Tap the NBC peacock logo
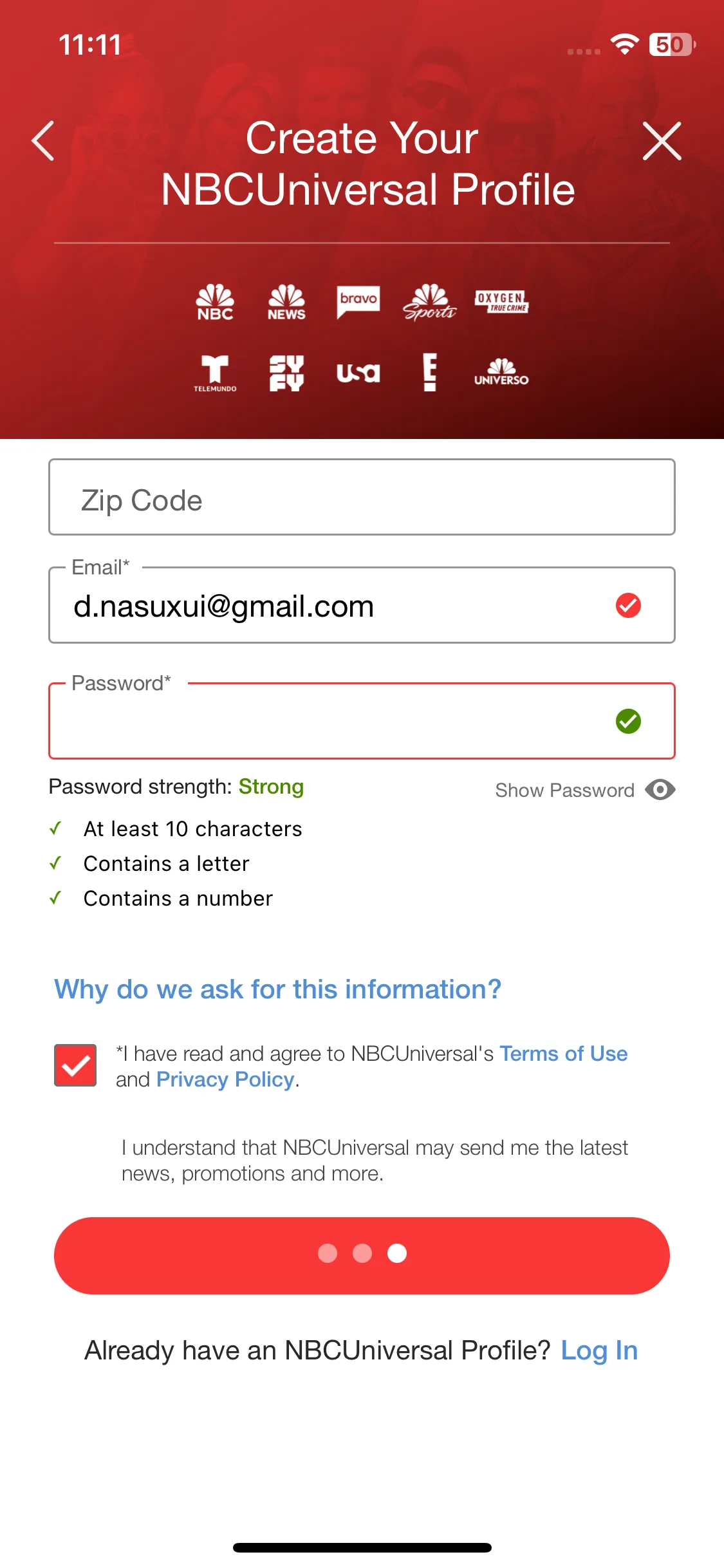This screenshot has width=724, height=1568. (x=215, y=302)
